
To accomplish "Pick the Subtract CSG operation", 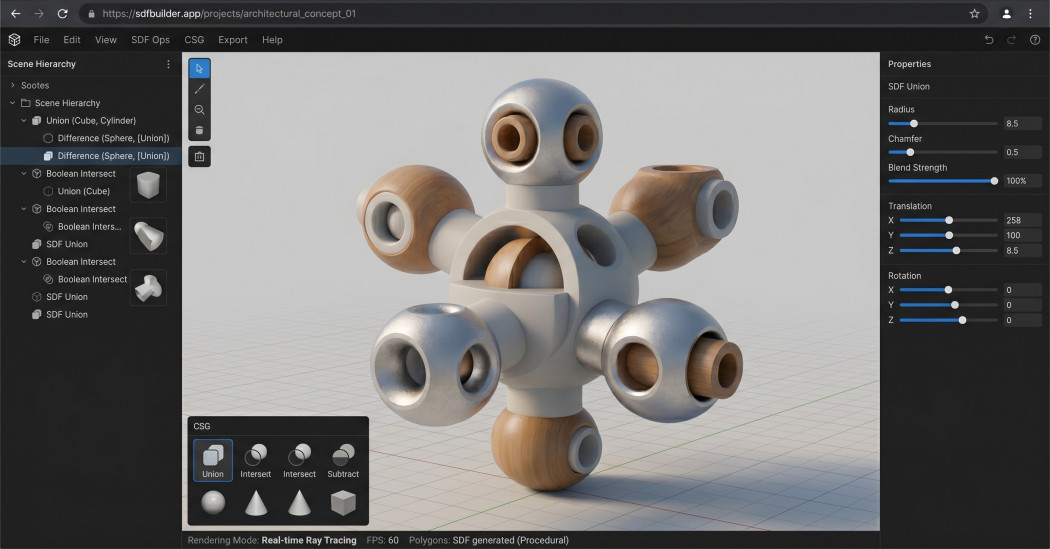I will [x=343, y=461].
